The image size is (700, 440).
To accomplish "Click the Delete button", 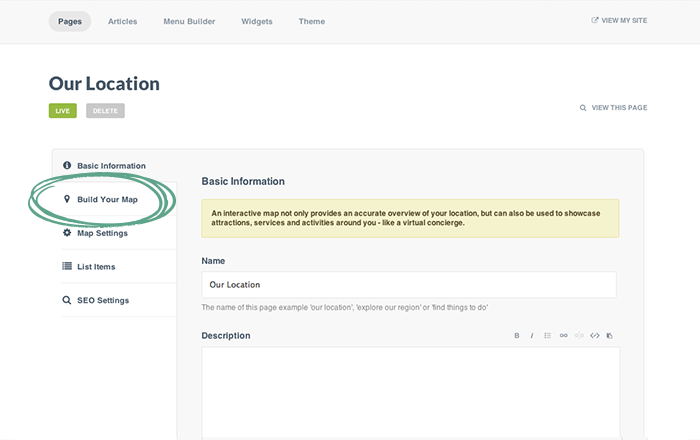I will [105, 111].
